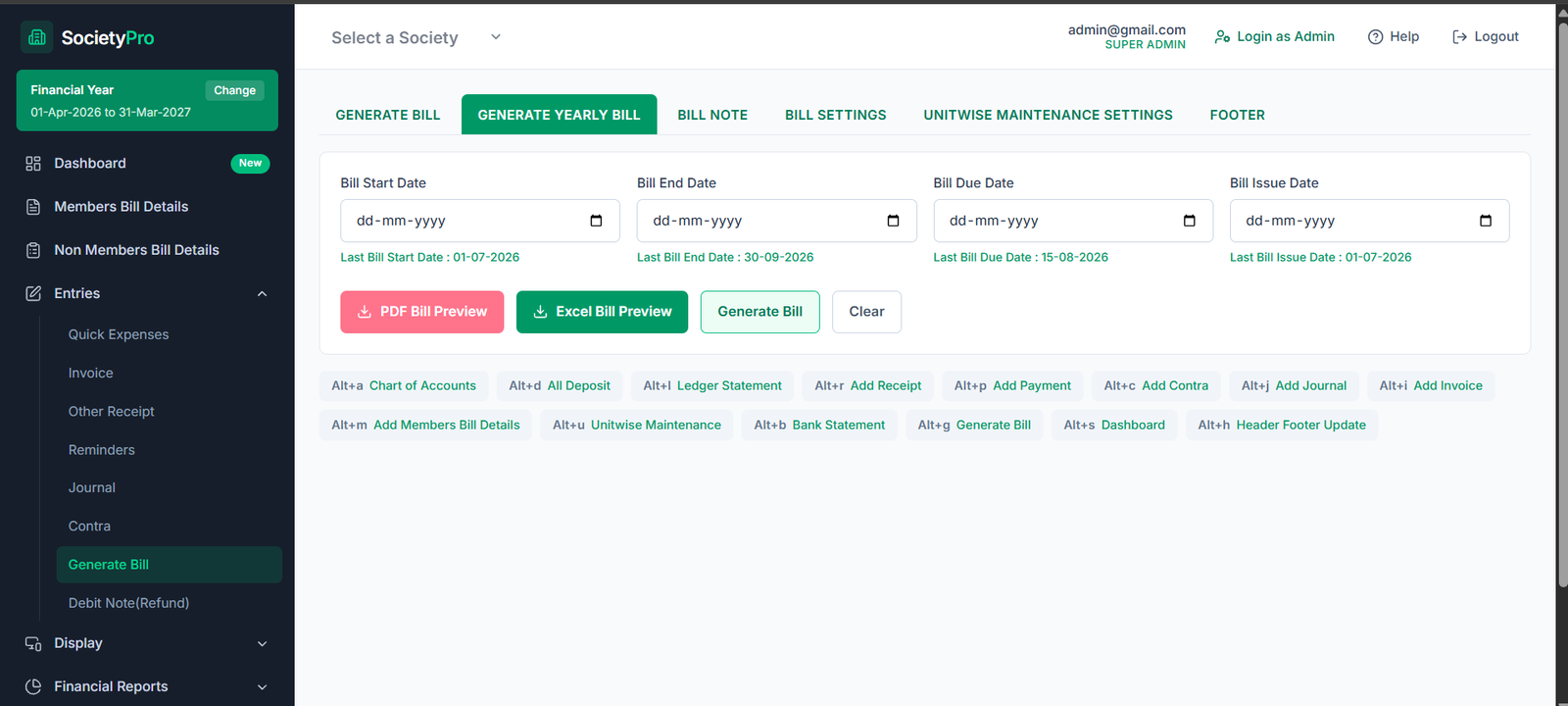This screenshot has height=706, width=1568.
Task: Click the Dashboard grid icon in sidebar
Action: coord(33,164)
